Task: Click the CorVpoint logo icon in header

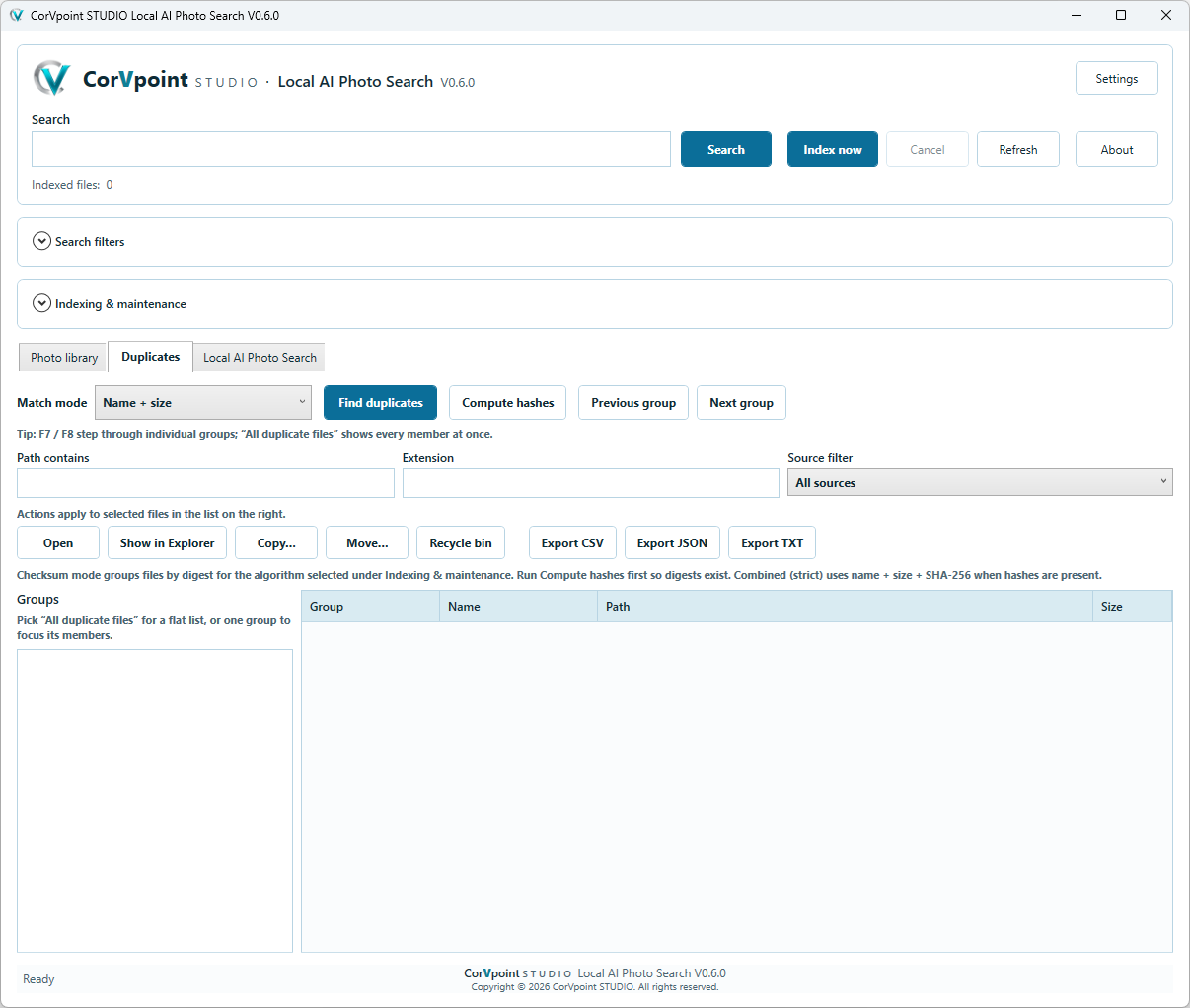Action: [x=51, y=79]
